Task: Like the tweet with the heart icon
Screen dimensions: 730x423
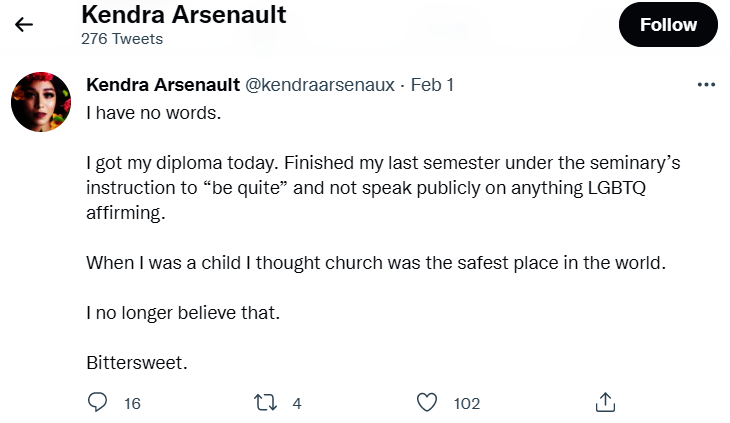Action: tap(428, 403)
